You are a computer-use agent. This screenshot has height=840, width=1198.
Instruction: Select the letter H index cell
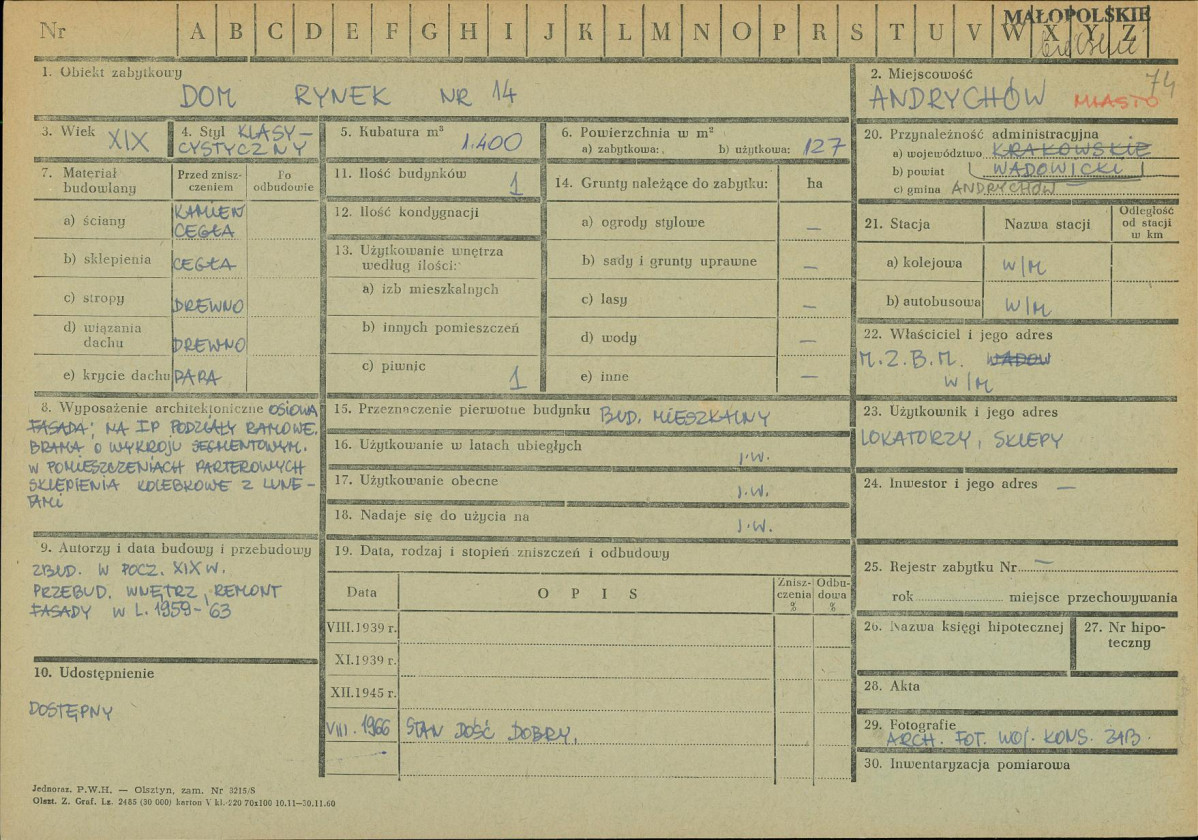[x=468, y=31]
